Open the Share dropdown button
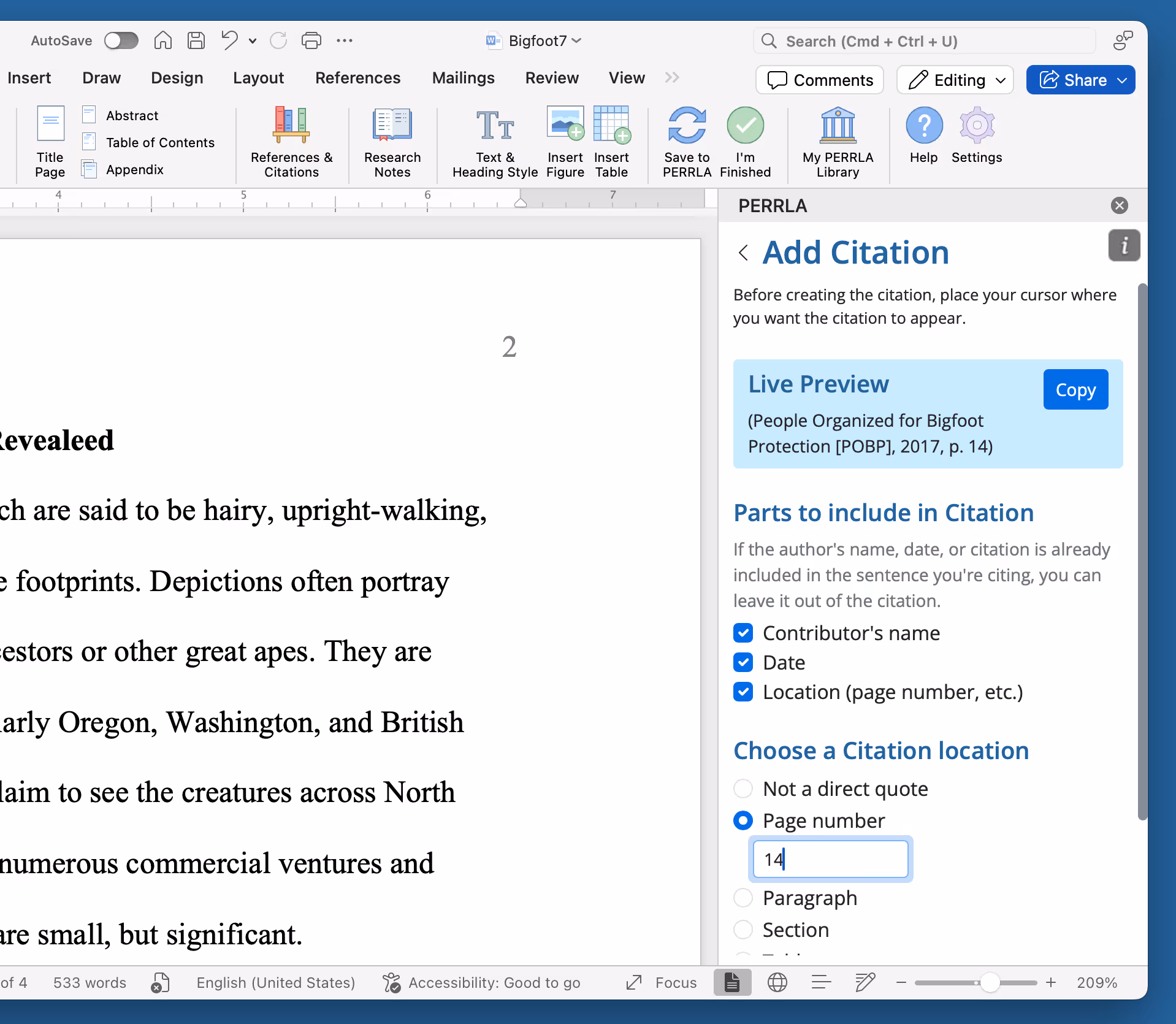Screen dimensions: 1176x1024 [1080, 80]
